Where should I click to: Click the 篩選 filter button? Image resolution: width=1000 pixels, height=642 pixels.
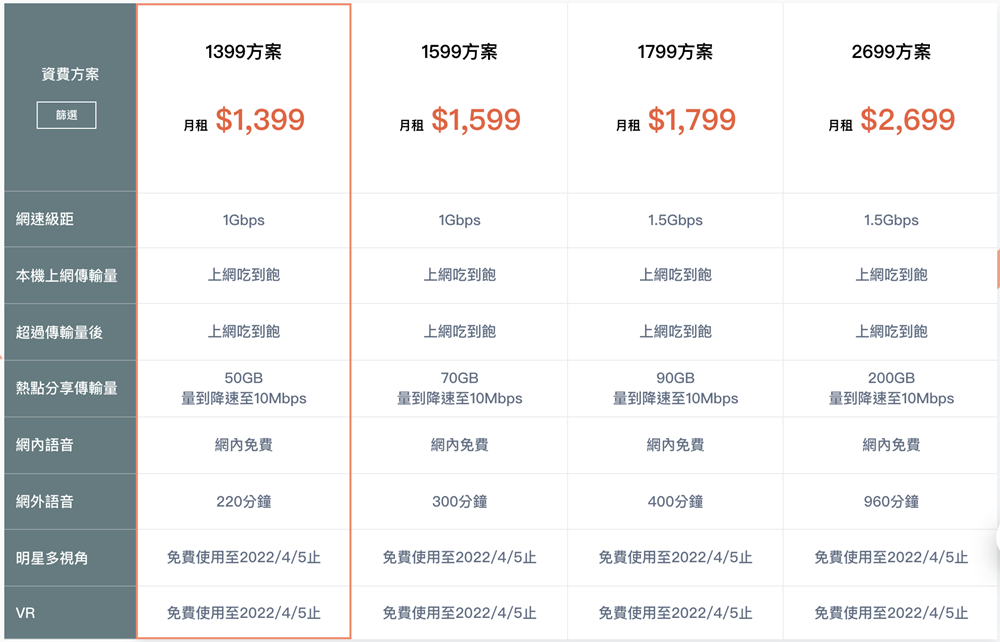click(x=67, y=115)
